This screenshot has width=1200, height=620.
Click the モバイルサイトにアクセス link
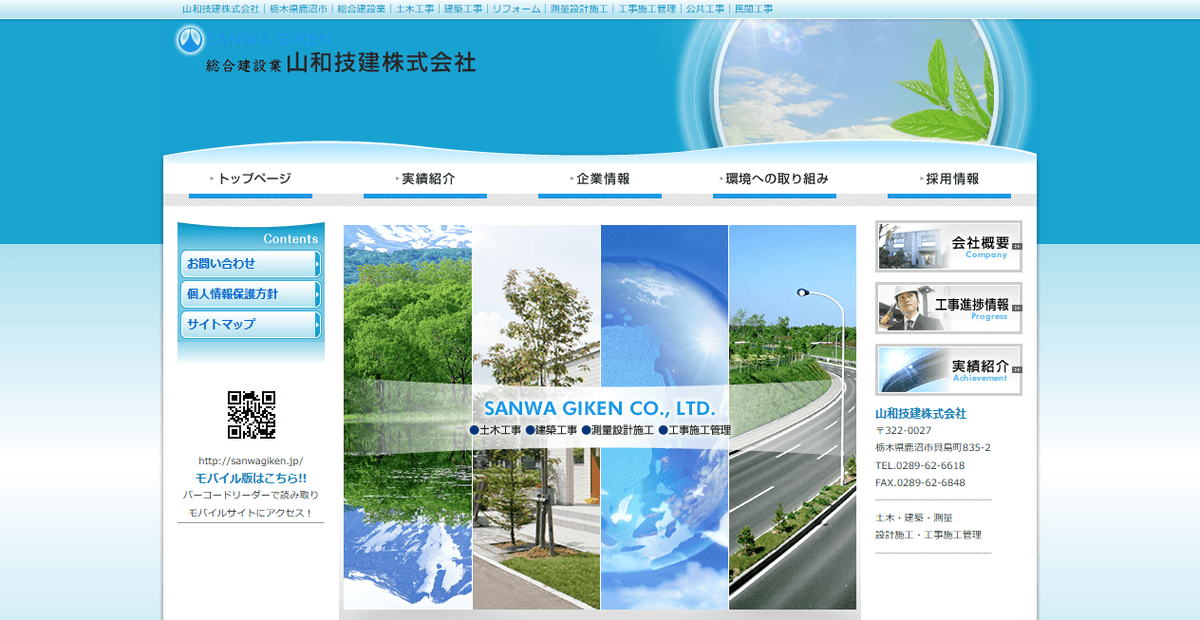click(250, 513)
